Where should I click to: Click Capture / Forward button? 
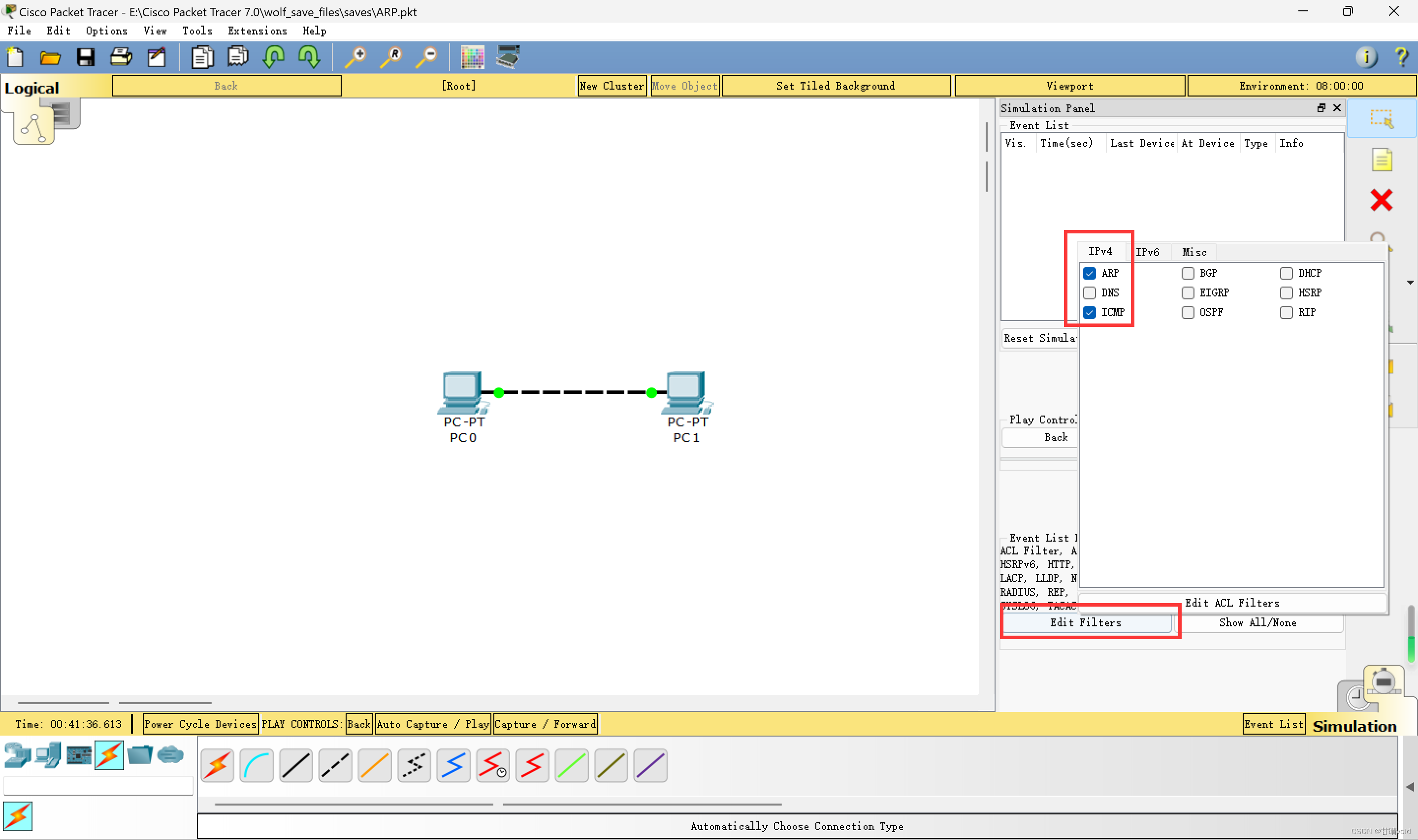point(546,724)
